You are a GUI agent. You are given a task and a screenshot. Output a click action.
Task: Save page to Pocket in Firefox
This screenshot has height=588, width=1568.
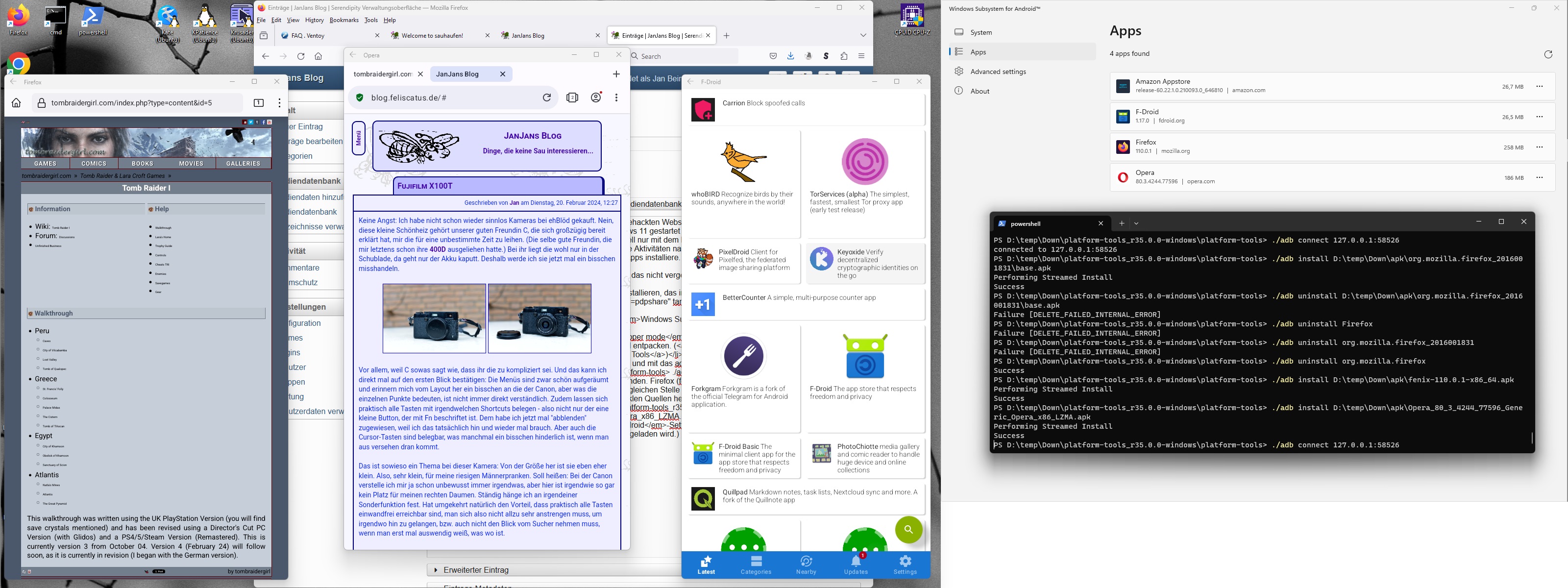(773, 56)
